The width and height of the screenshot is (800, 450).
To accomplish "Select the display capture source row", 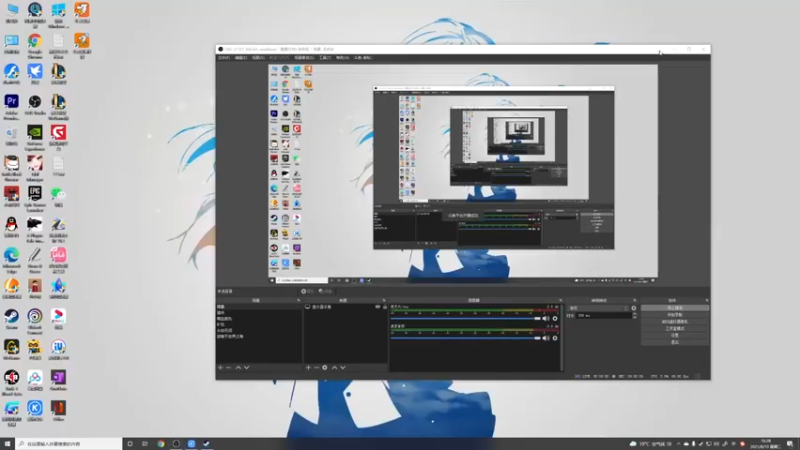I will 345,307.
